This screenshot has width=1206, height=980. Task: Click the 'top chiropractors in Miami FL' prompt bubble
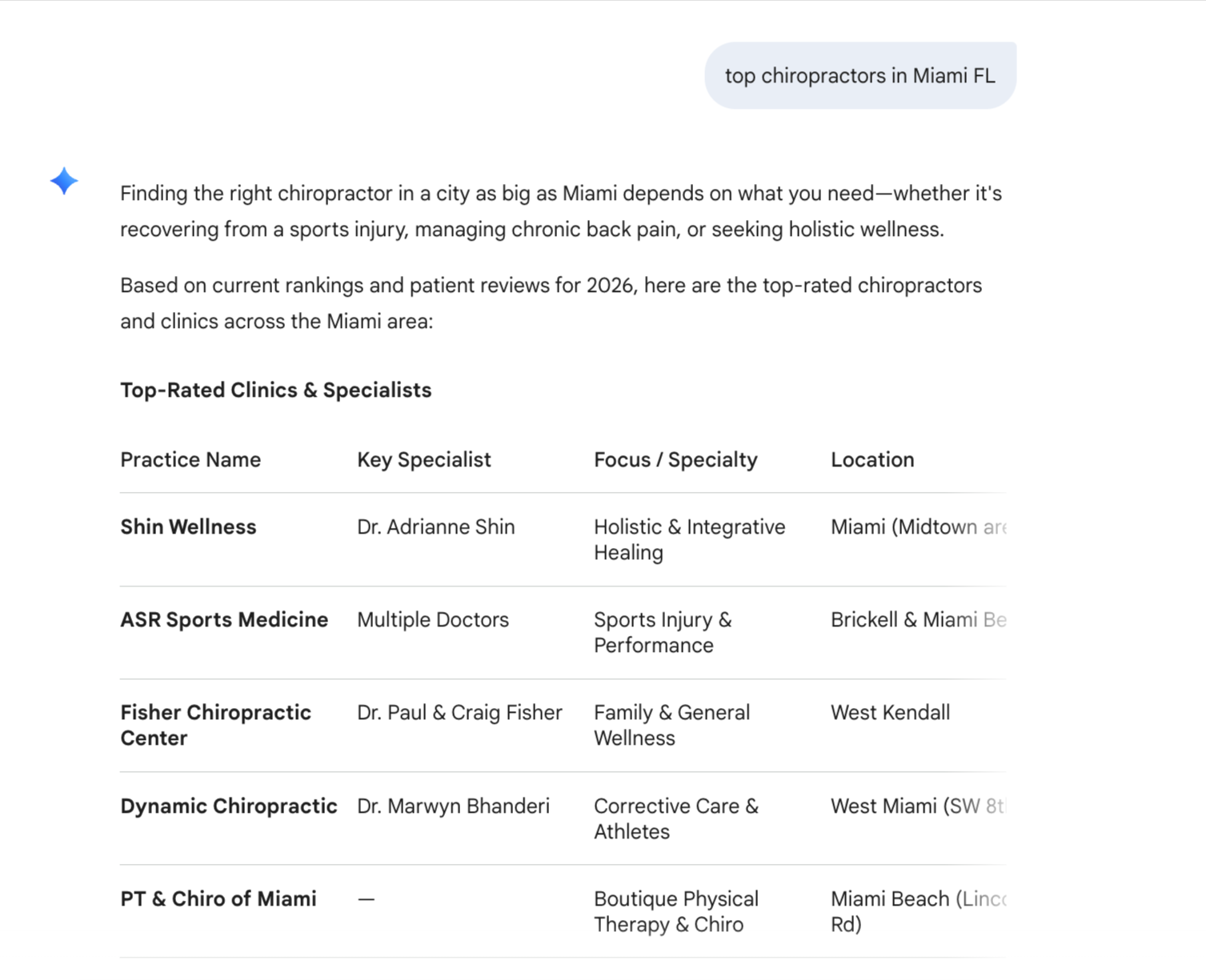click(859, 76)
